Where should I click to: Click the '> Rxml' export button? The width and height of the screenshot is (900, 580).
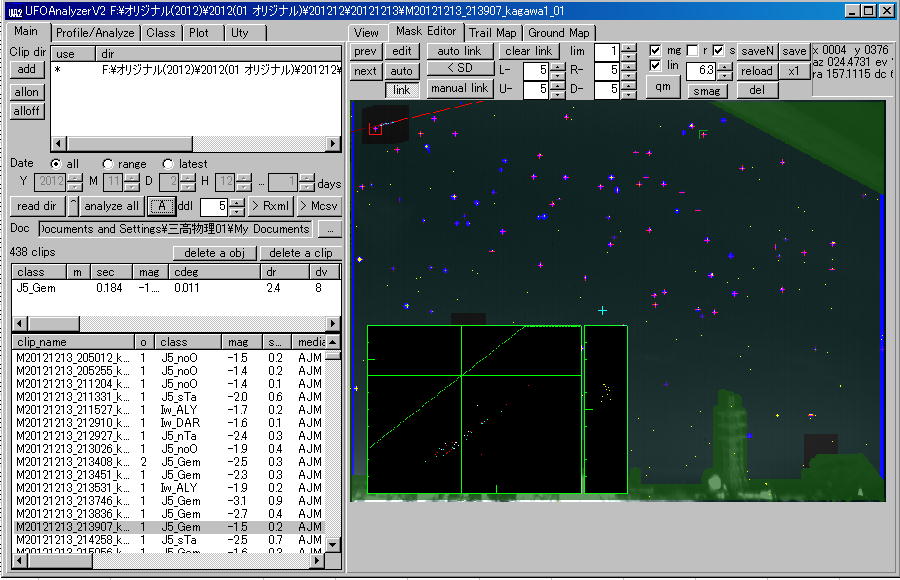tap(270, 206)
